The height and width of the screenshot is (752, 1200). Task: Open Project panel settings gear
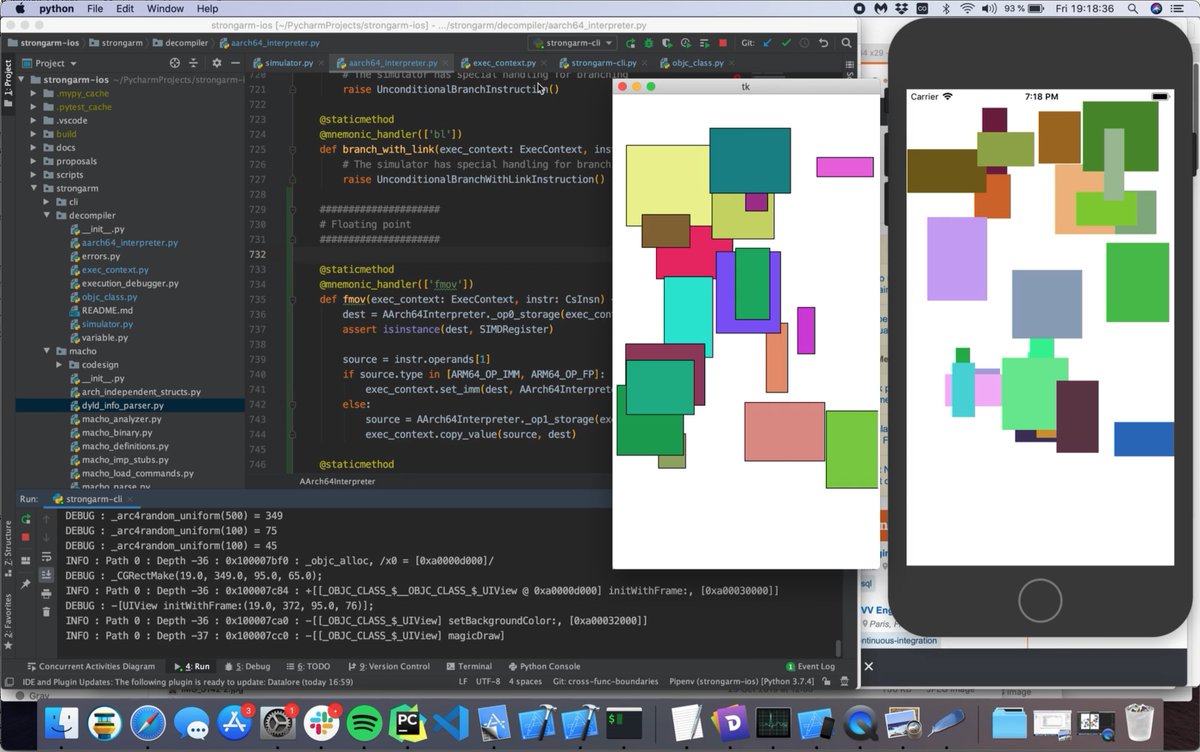pos(217,63)
